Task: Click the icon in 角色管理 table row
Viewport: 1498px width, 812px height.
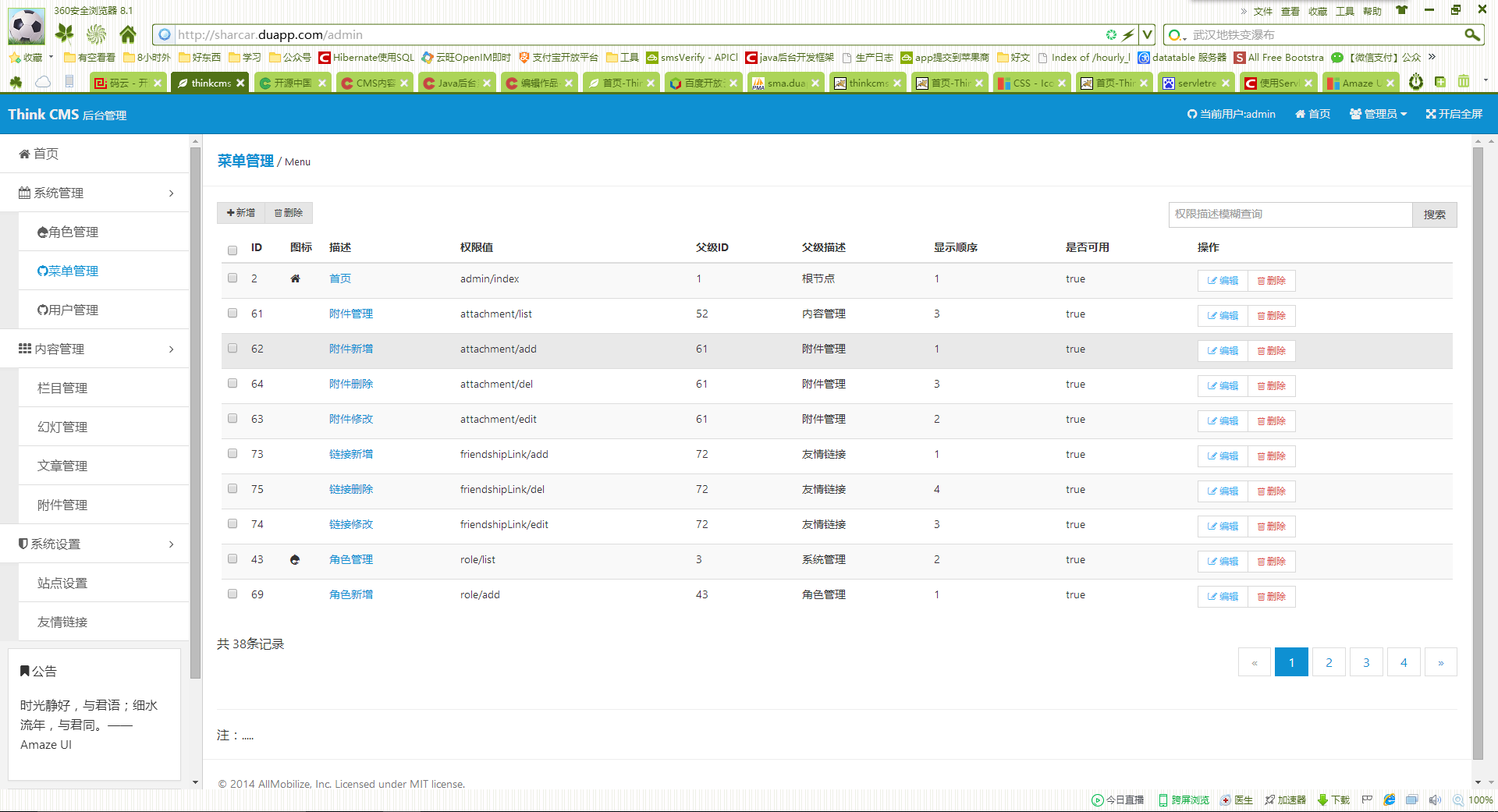Action: click(295, 559)
